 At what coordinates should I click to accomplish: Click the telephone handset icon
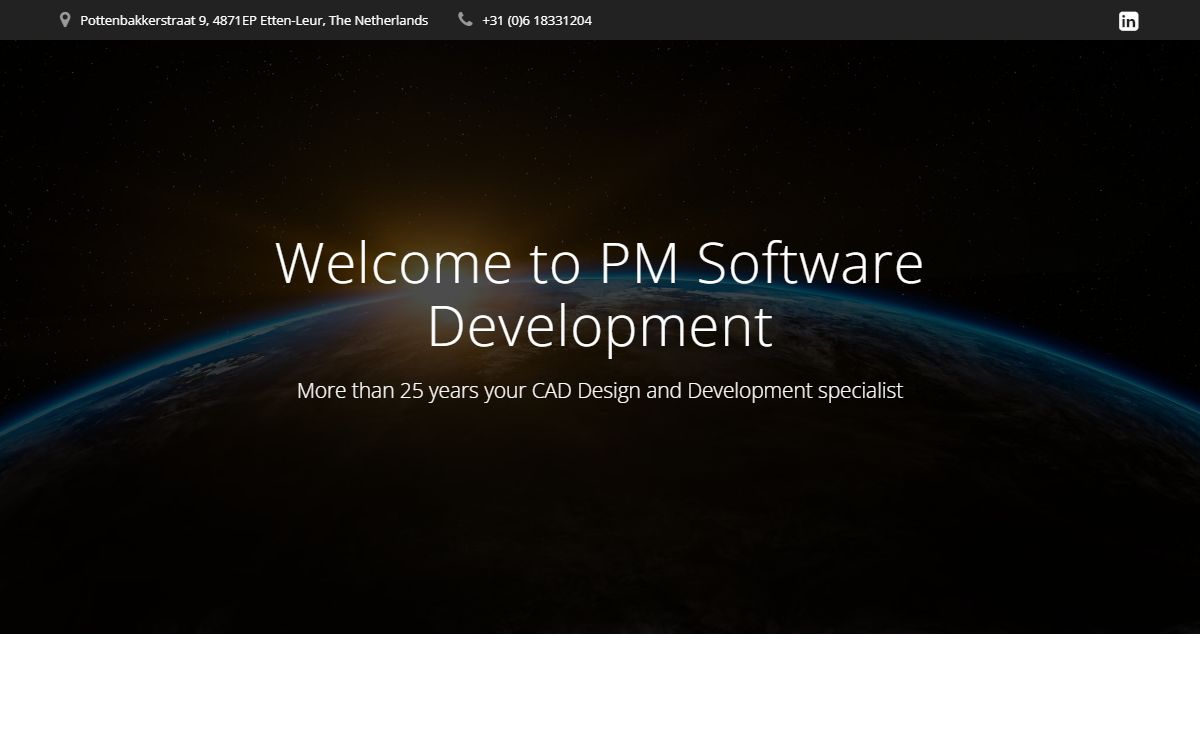(465, 19)
